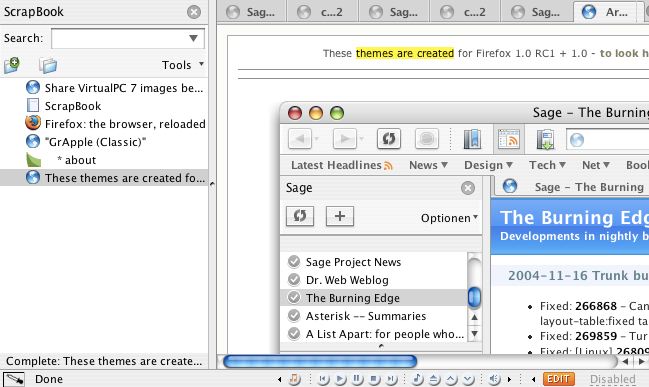Click the '269859' bug link
This screenshot has width=649, height=387.
click(x=596, y=336)
